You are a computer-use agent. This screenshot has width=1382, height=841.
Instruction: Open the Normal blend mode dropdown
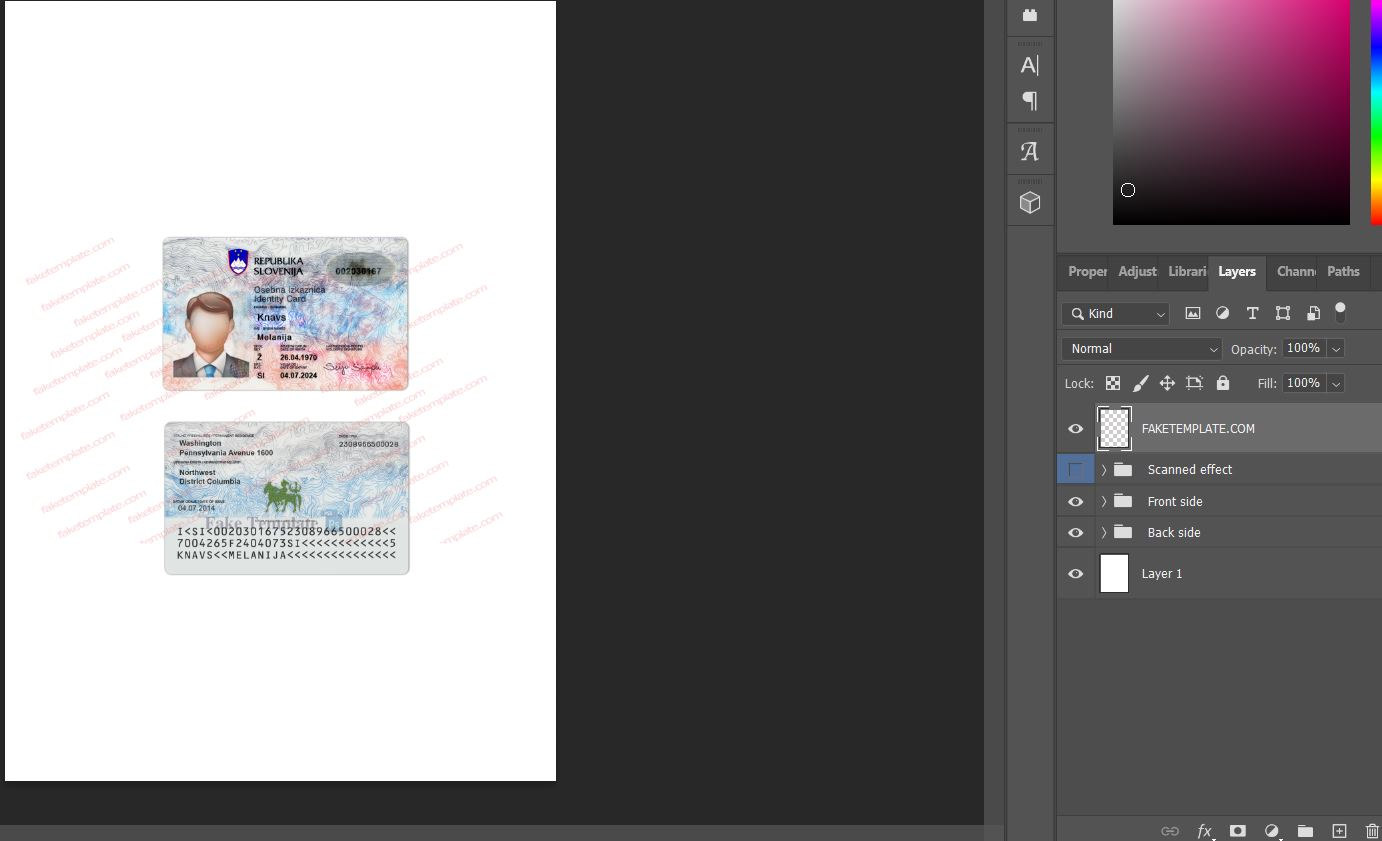(x=1142, y=349)
